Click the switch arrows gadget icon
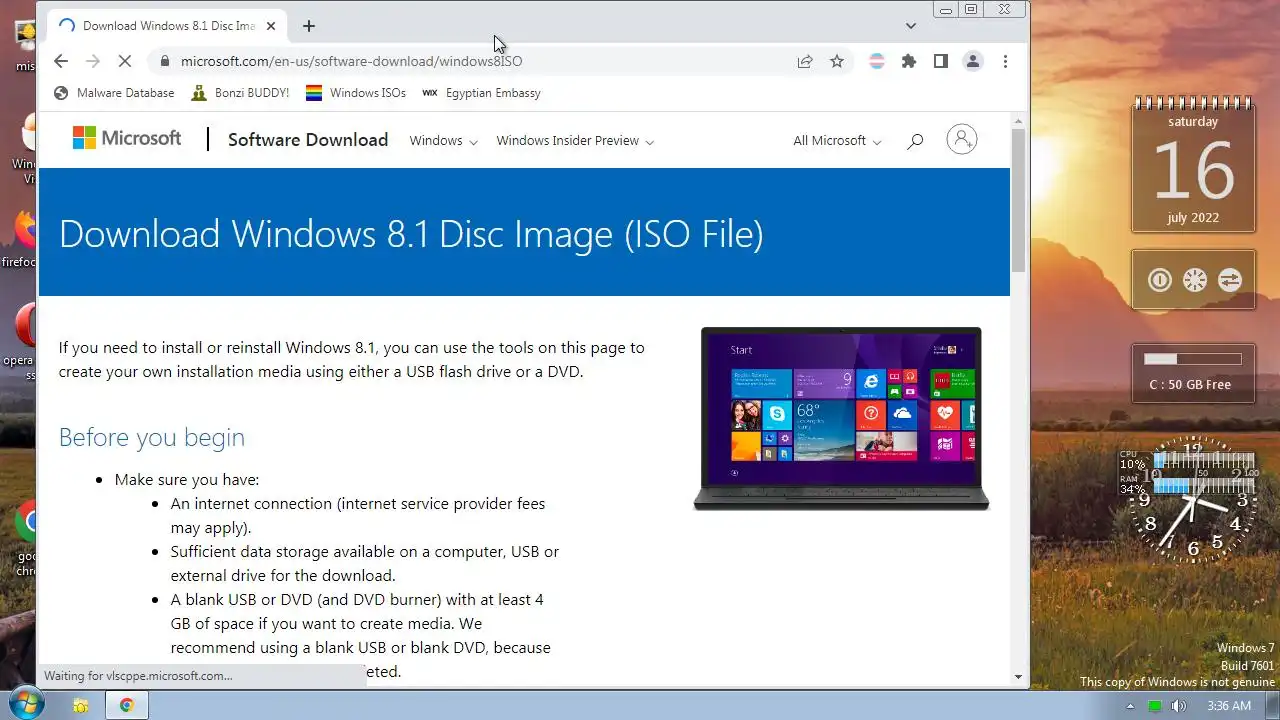The image size is (1280, 720). [1230, 280]
